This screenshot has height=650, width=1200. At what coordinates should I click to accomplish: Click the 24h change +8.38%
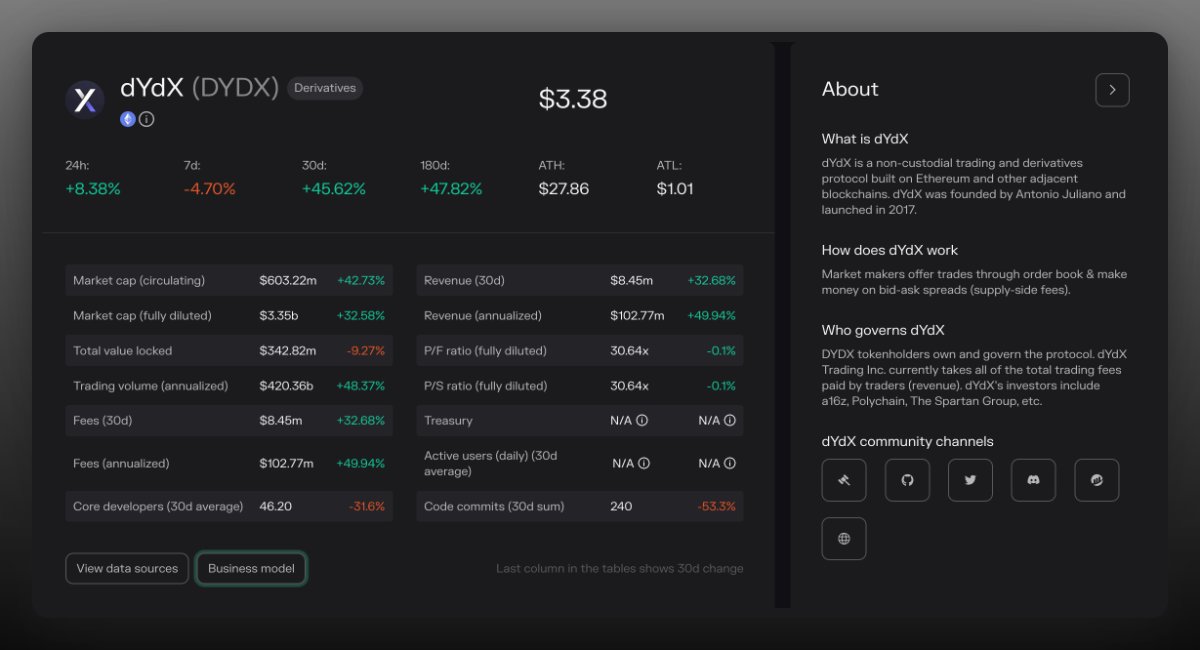click(x=93, y=189)
